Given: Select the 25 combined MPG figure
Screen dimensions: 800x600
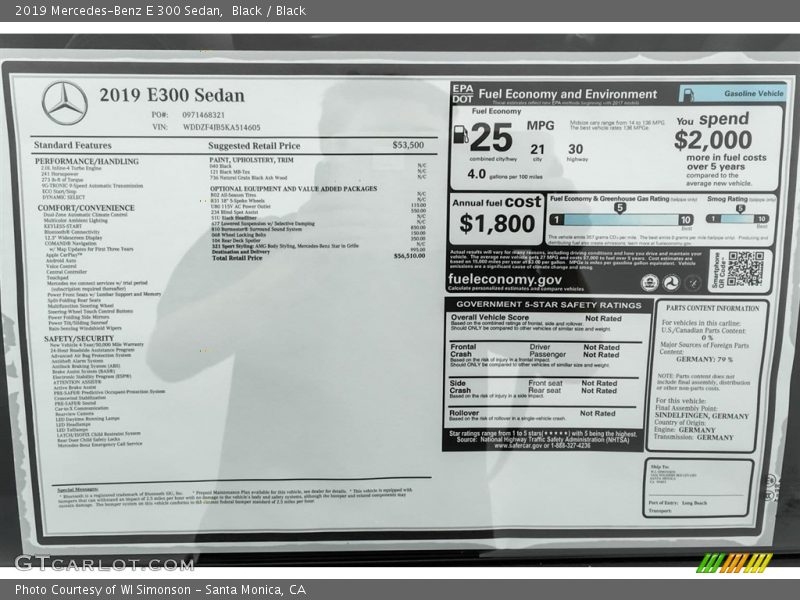Looking at the screenshot, I should tap(491, 138).
